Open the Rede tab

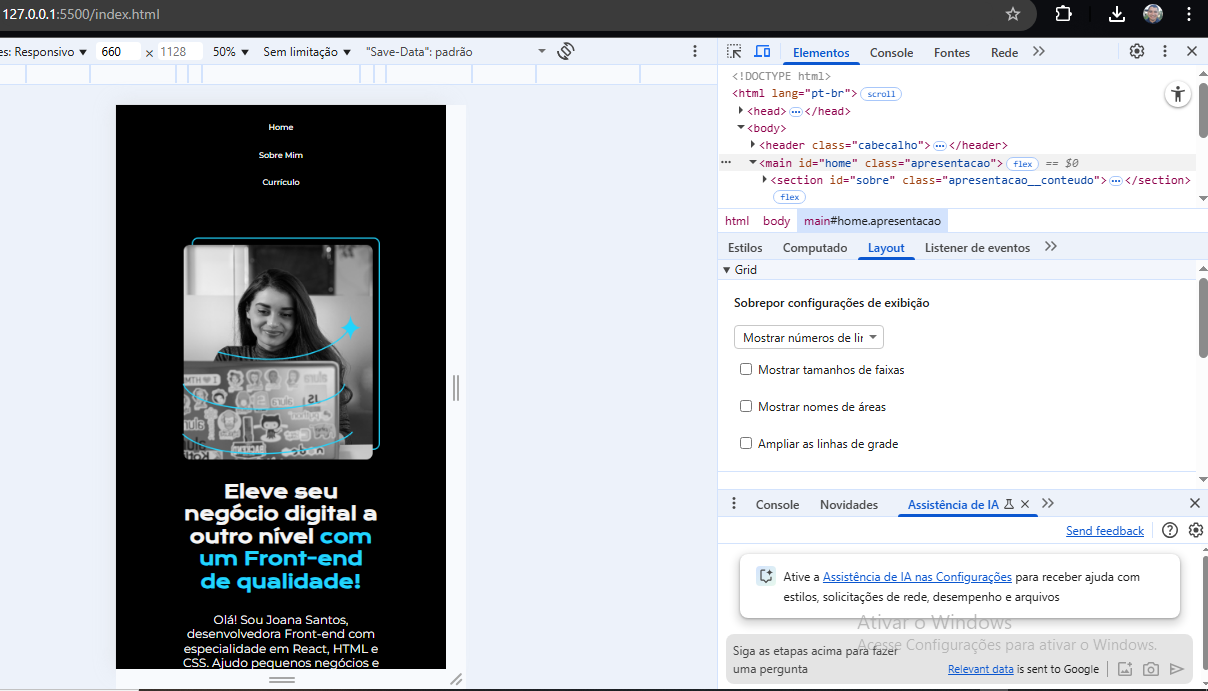[1004, 53]
